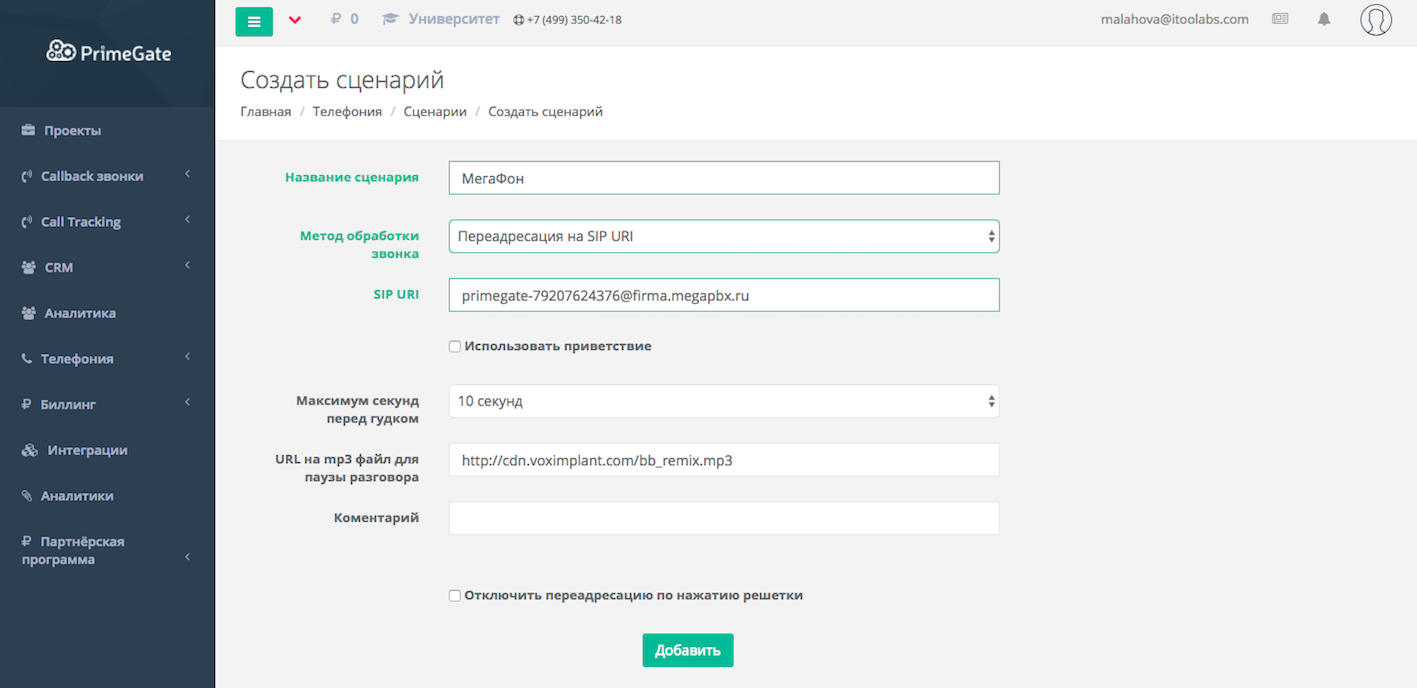Click the Интеграции cubes icon
The height and width of the screenshot is (688, 1417).
point(29,450)
